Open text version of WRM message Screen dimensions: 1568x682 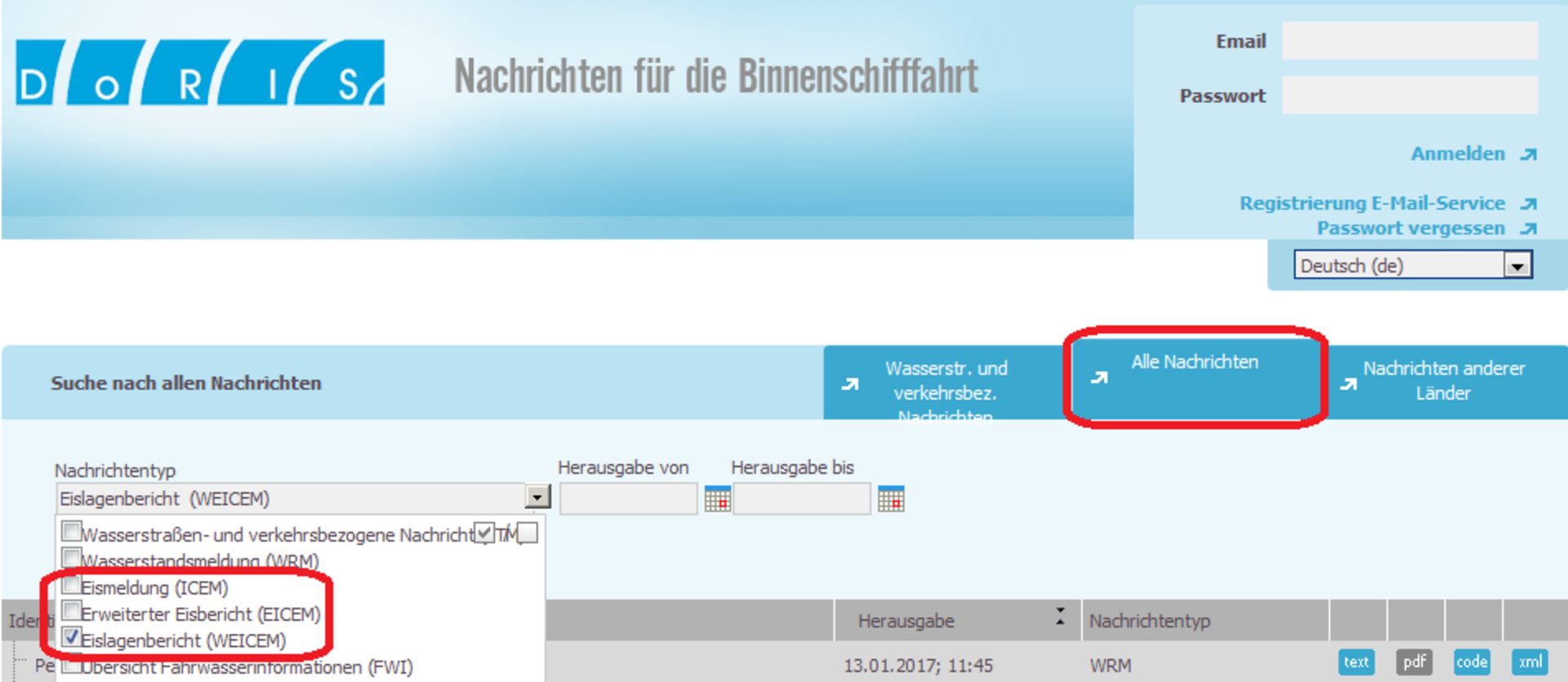click(x=1356, y=662)
